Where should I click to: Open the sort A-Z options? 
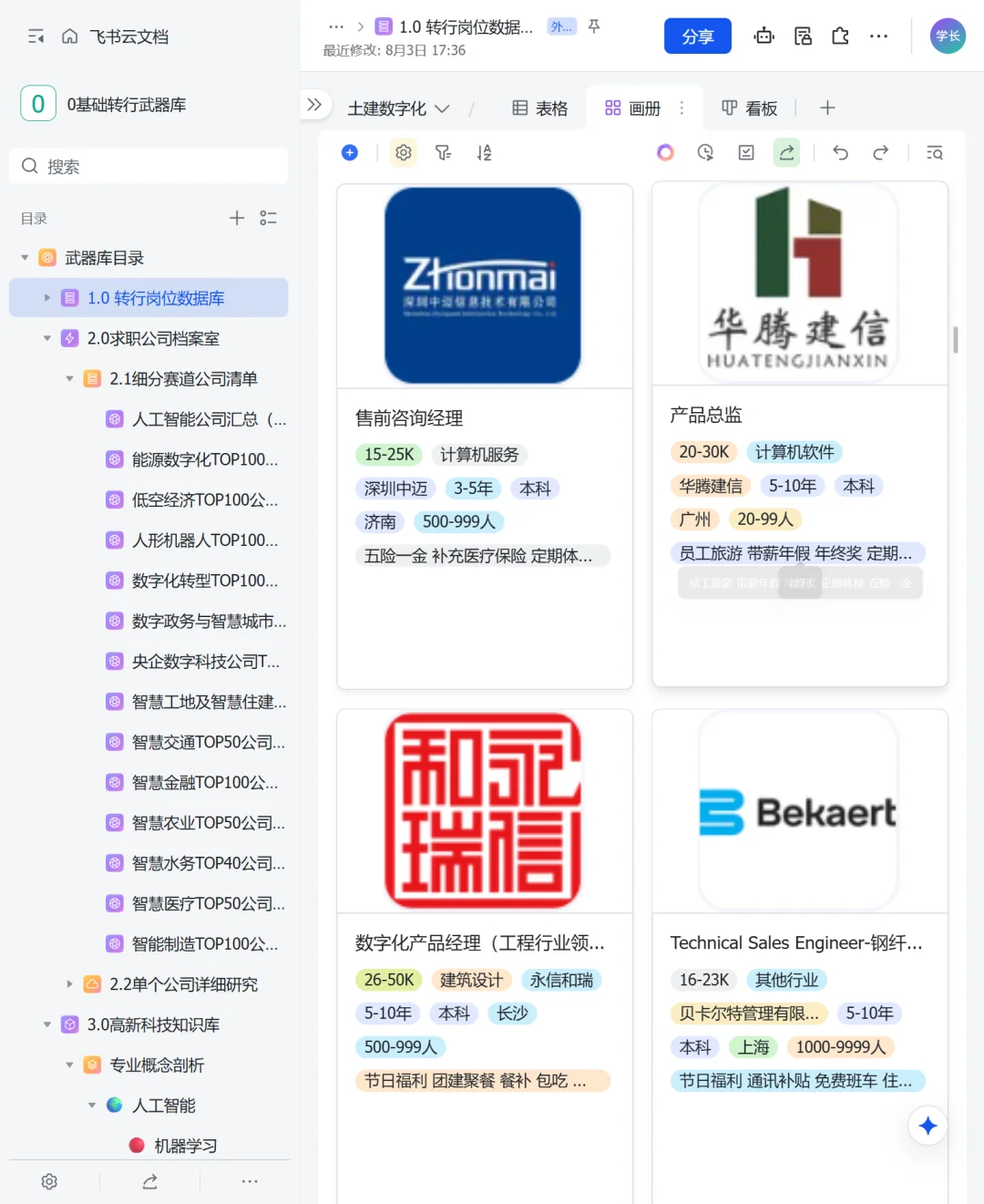[x=484, y=152]
